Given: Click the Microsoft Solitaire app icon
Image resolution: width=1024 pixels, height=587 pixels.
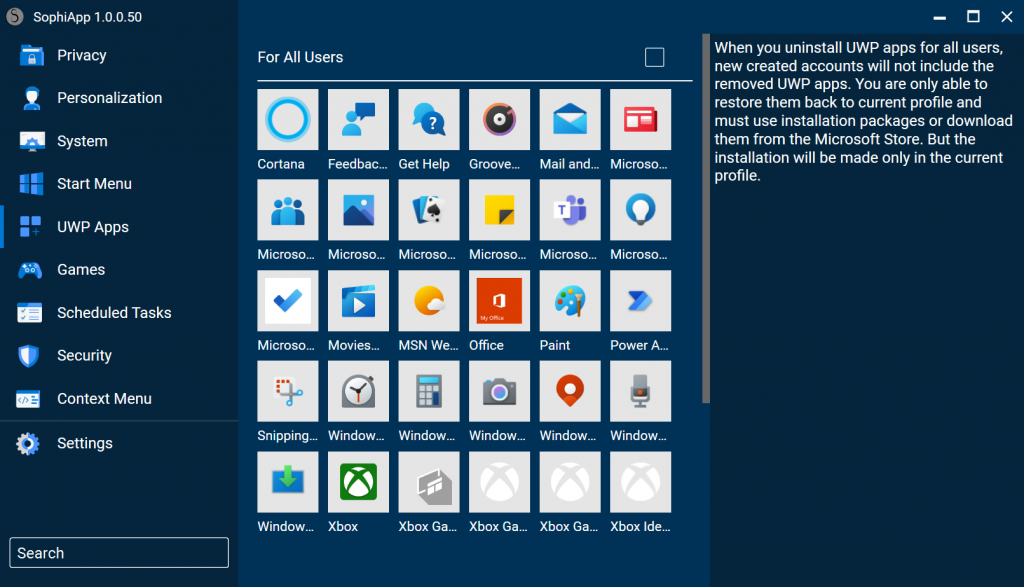Looking at the screenshot, I should coord(428,210).
